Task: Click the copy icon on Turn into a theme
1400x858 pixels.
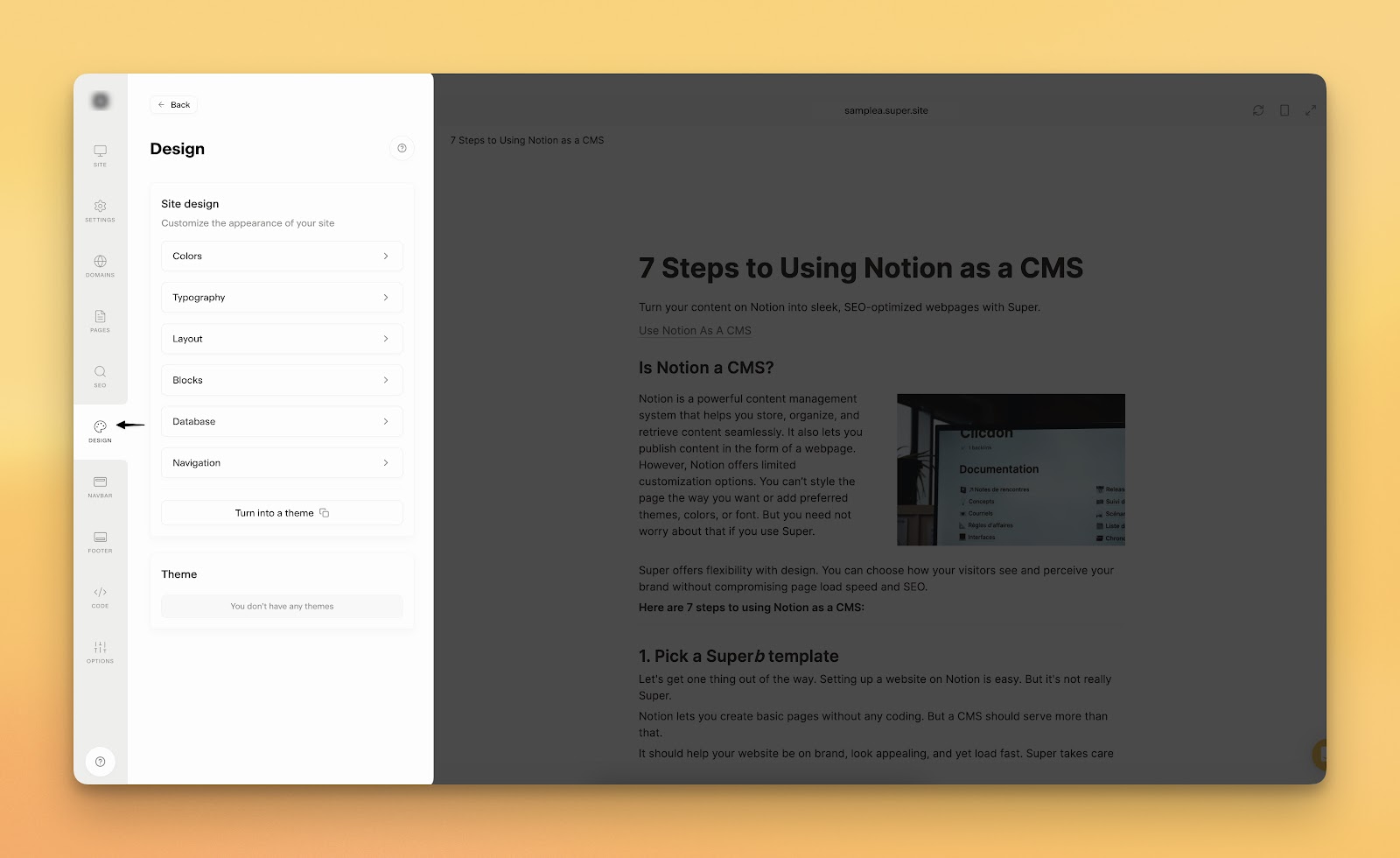Action: click(325, 513)
